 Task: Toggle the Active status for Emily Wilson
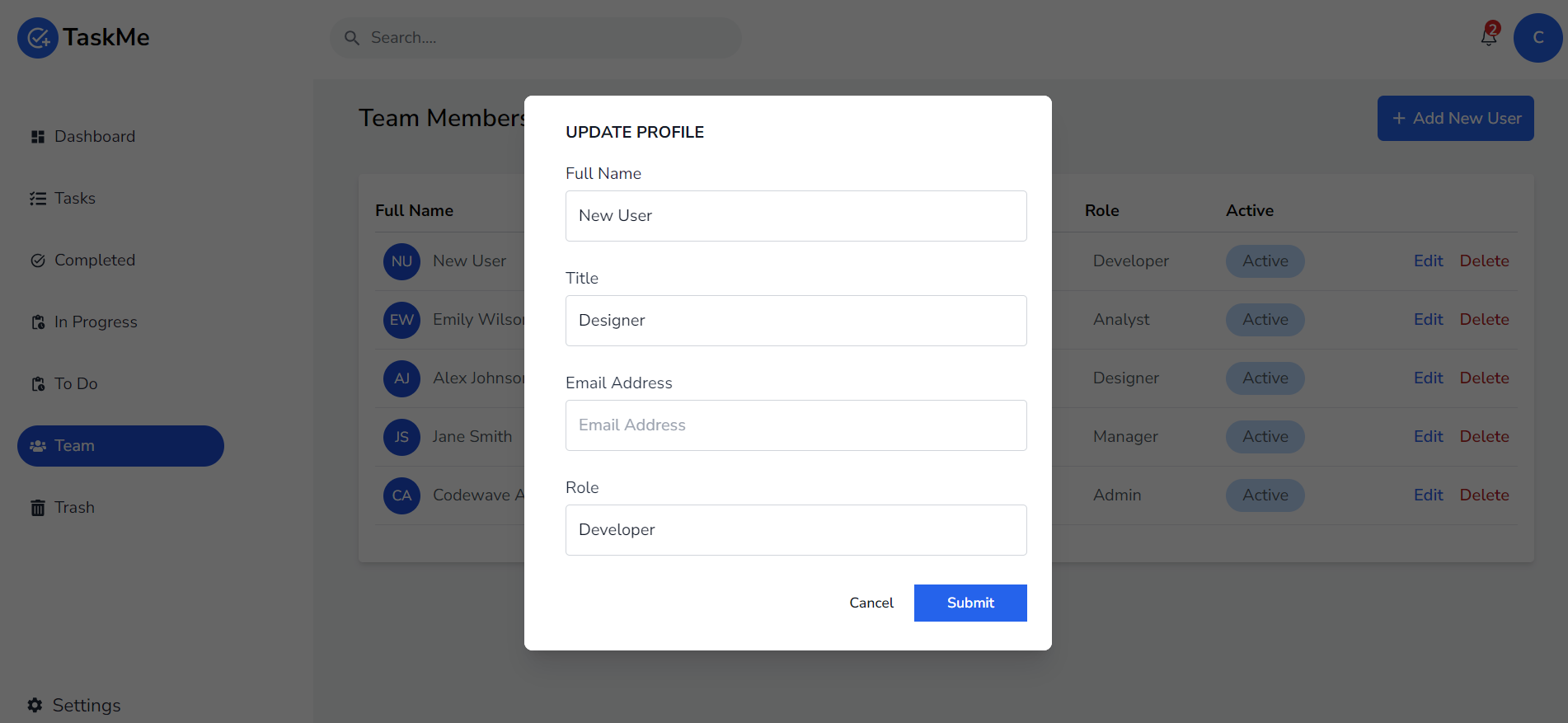pos(1265,320)
